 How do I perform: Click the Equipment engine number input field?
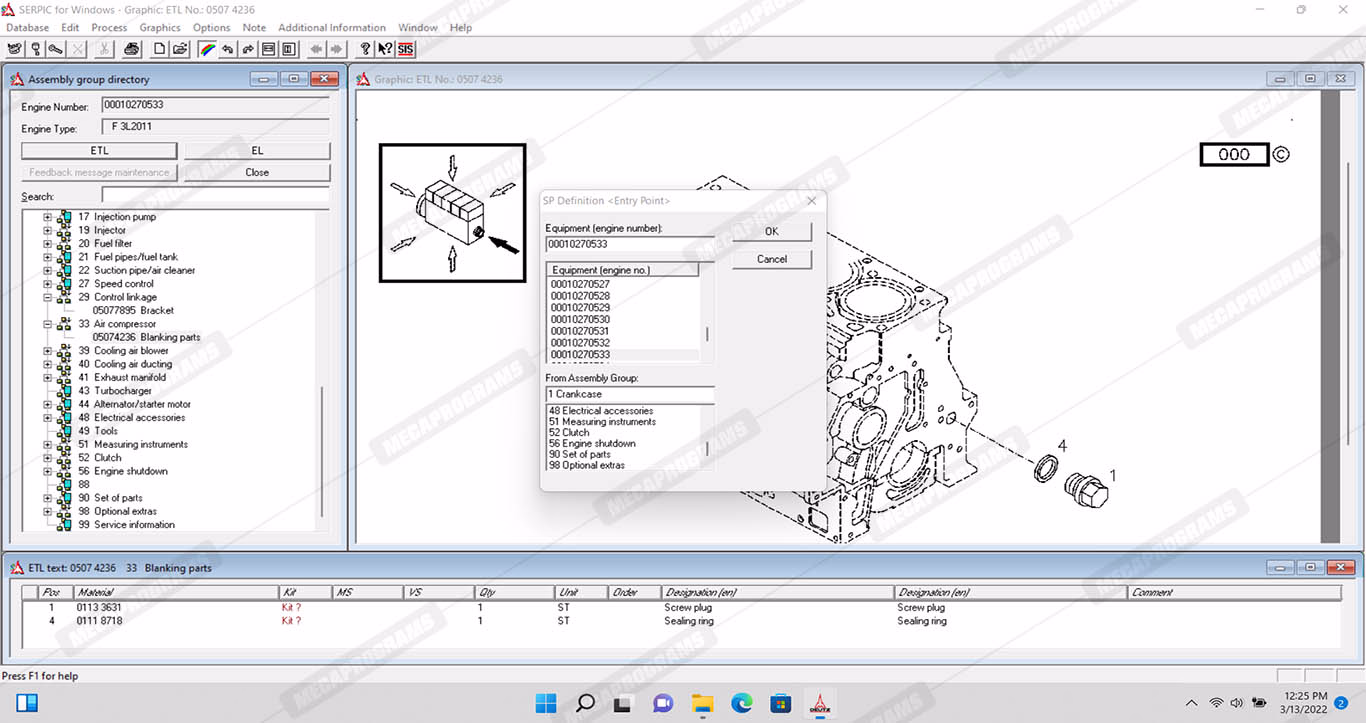tap(630, 244)
